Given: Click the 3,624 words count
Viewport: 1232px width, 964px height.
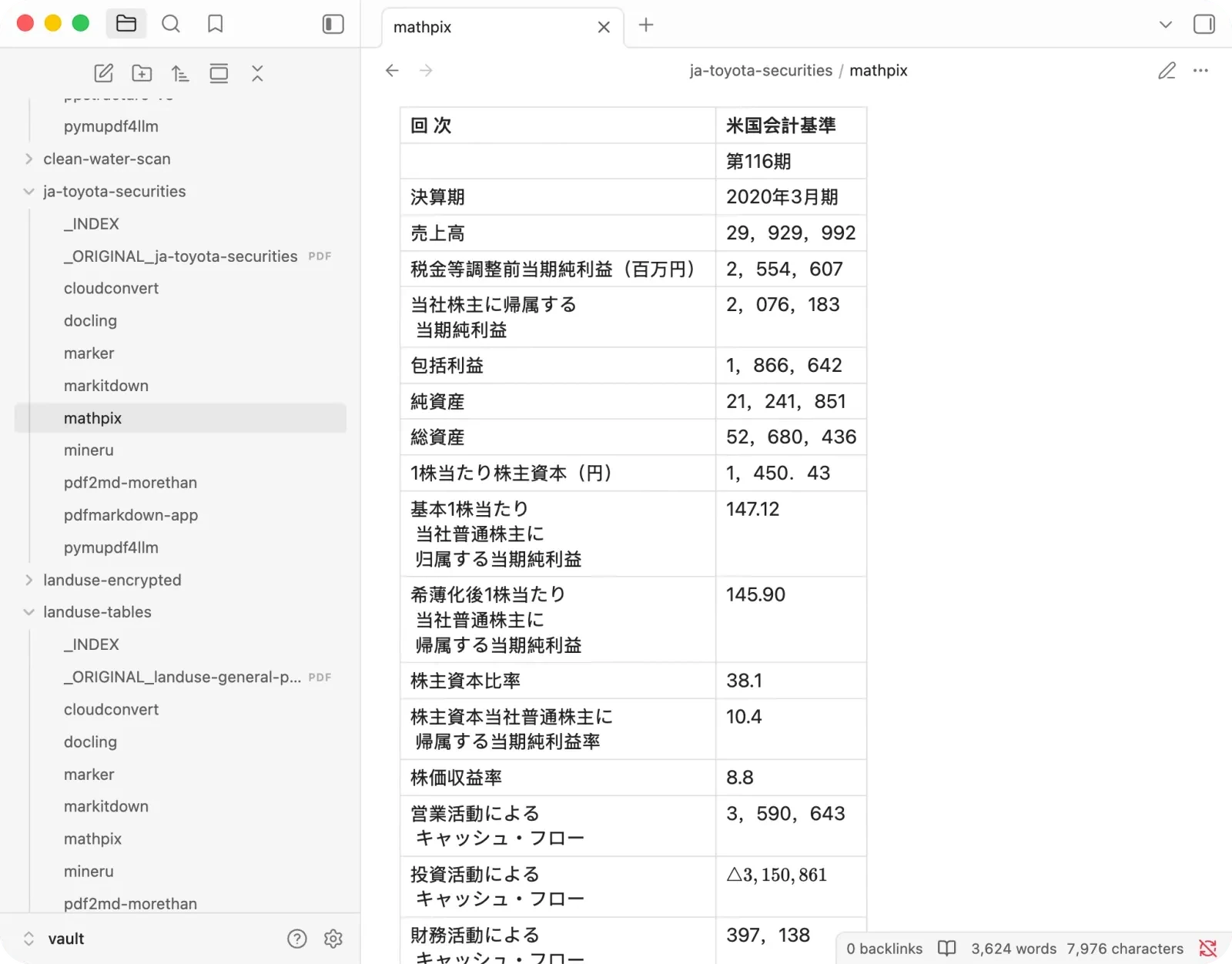Looking at the screenshot, I should click(1013, 949).
